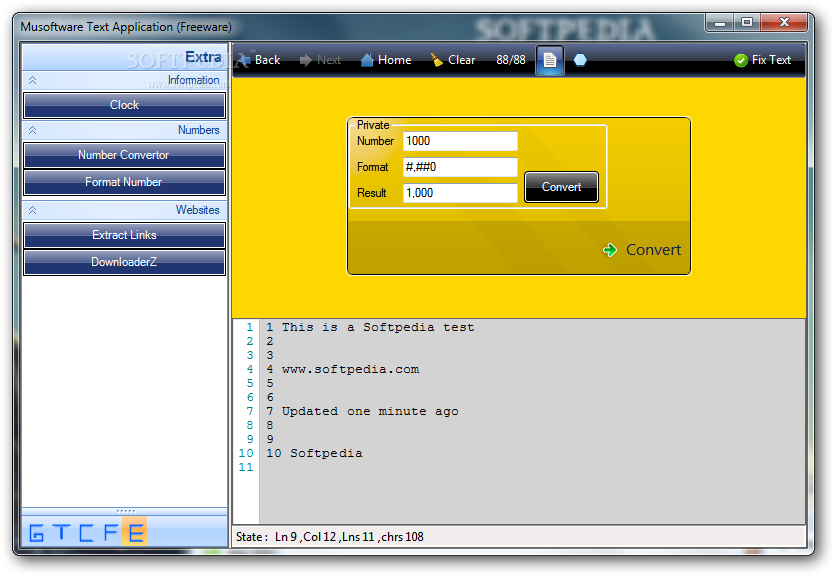Clear text with the broom icon
The image size is (835, 576).
(453, 60)
